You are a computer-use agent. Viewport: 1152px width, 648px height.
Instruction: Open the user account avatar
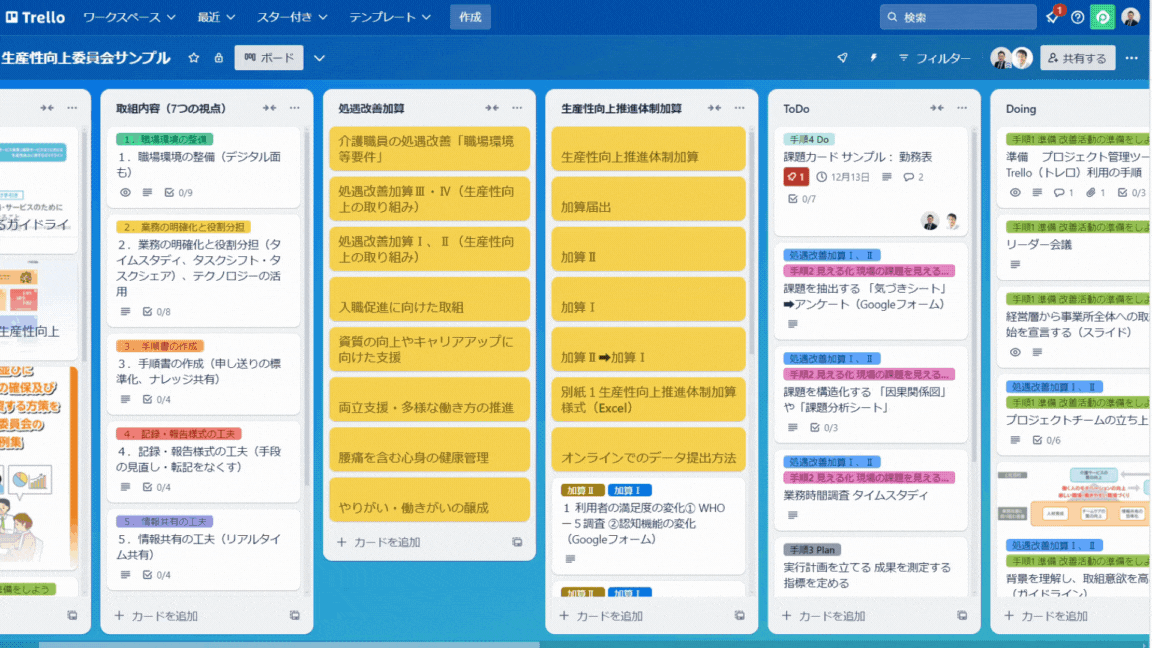pyautogui.click(x=1131, y=17)
